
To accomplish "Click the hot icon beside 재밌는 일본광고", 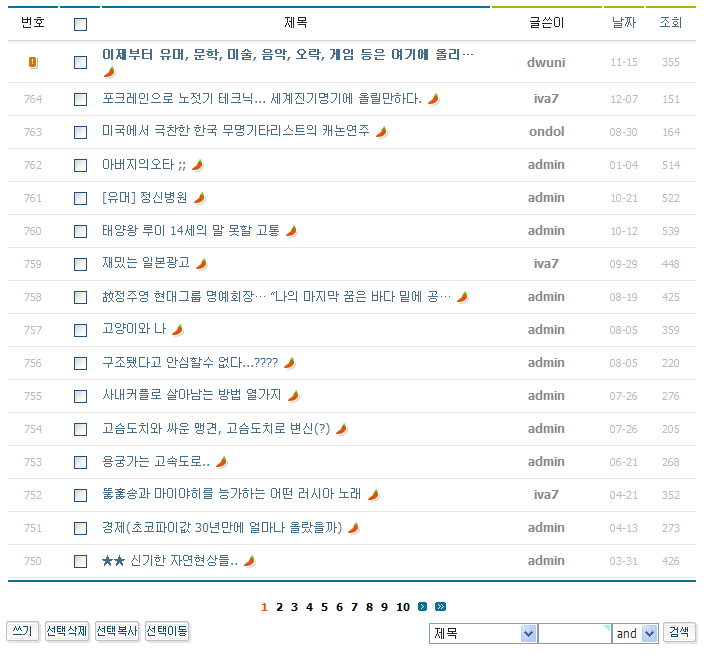I will click(x=201, y=264).
